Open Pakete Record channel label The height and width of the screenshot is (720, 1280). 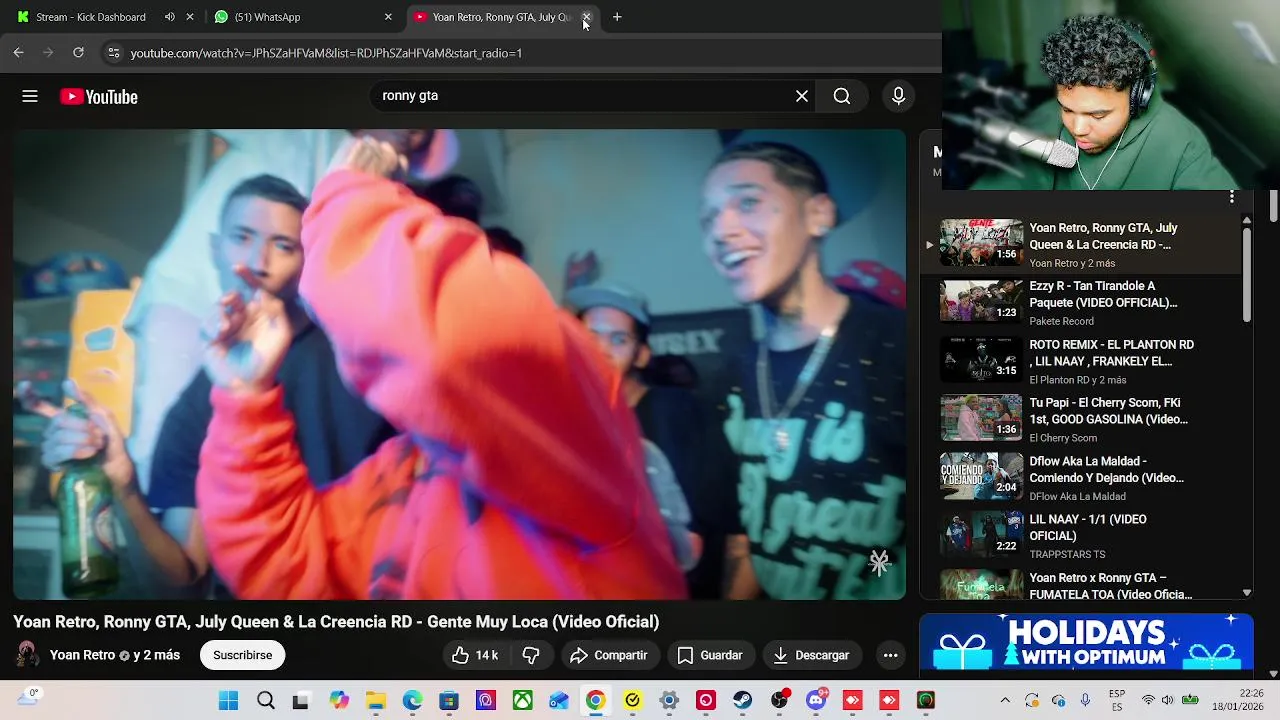pos(1061,321)
